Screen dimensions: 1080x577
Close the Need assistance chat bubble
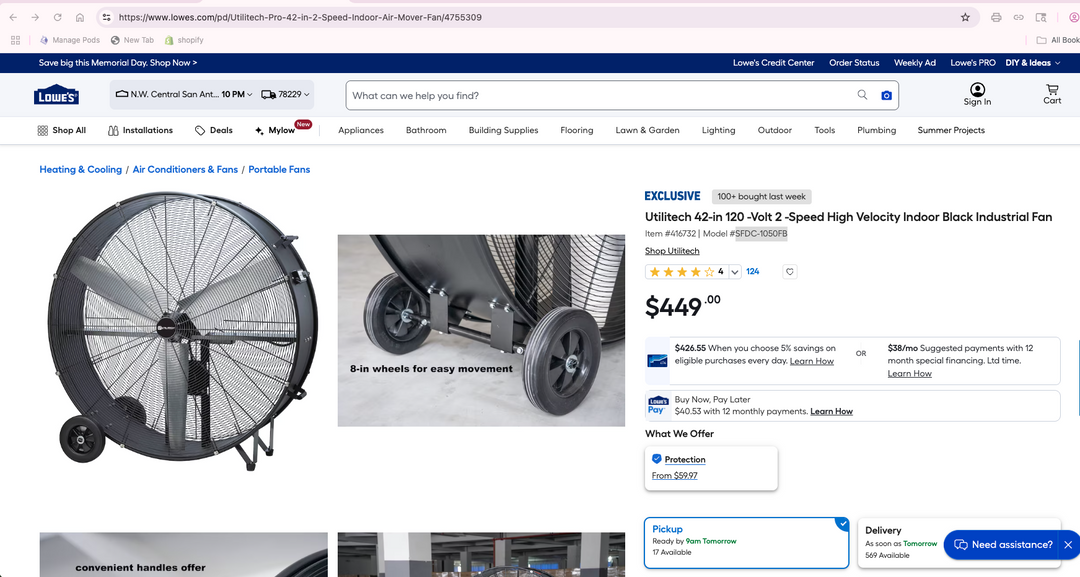[x=1068, y=545]
